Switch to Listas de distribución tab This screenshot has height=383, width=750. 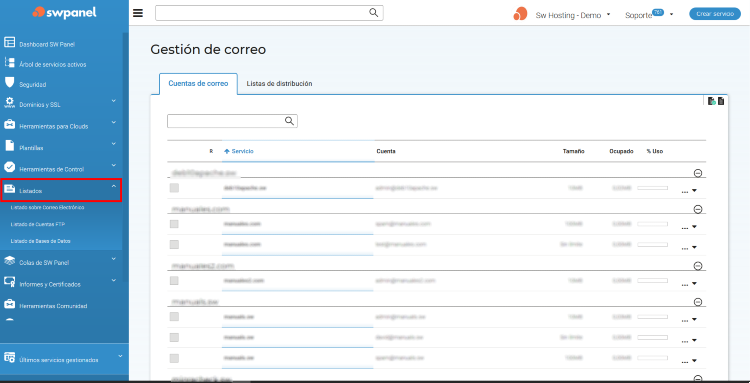point(279,83)
